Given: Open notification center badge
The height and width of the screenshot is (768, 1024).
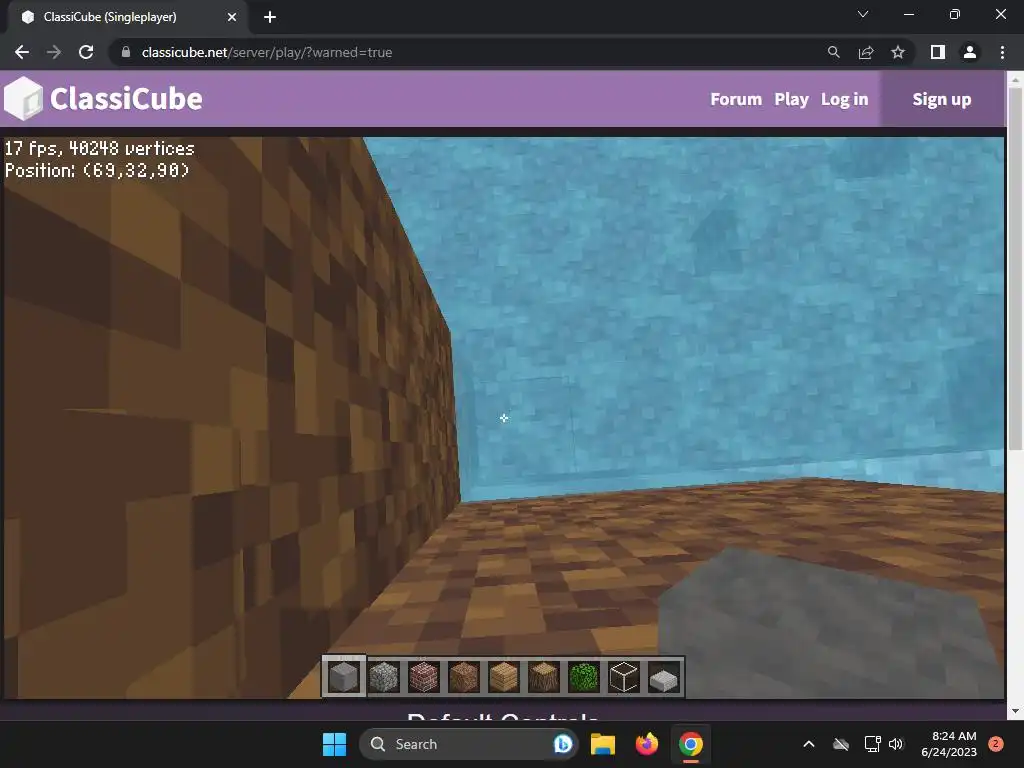Looking at the screenshot, I should pyautogui.click(x=996, y=744).
